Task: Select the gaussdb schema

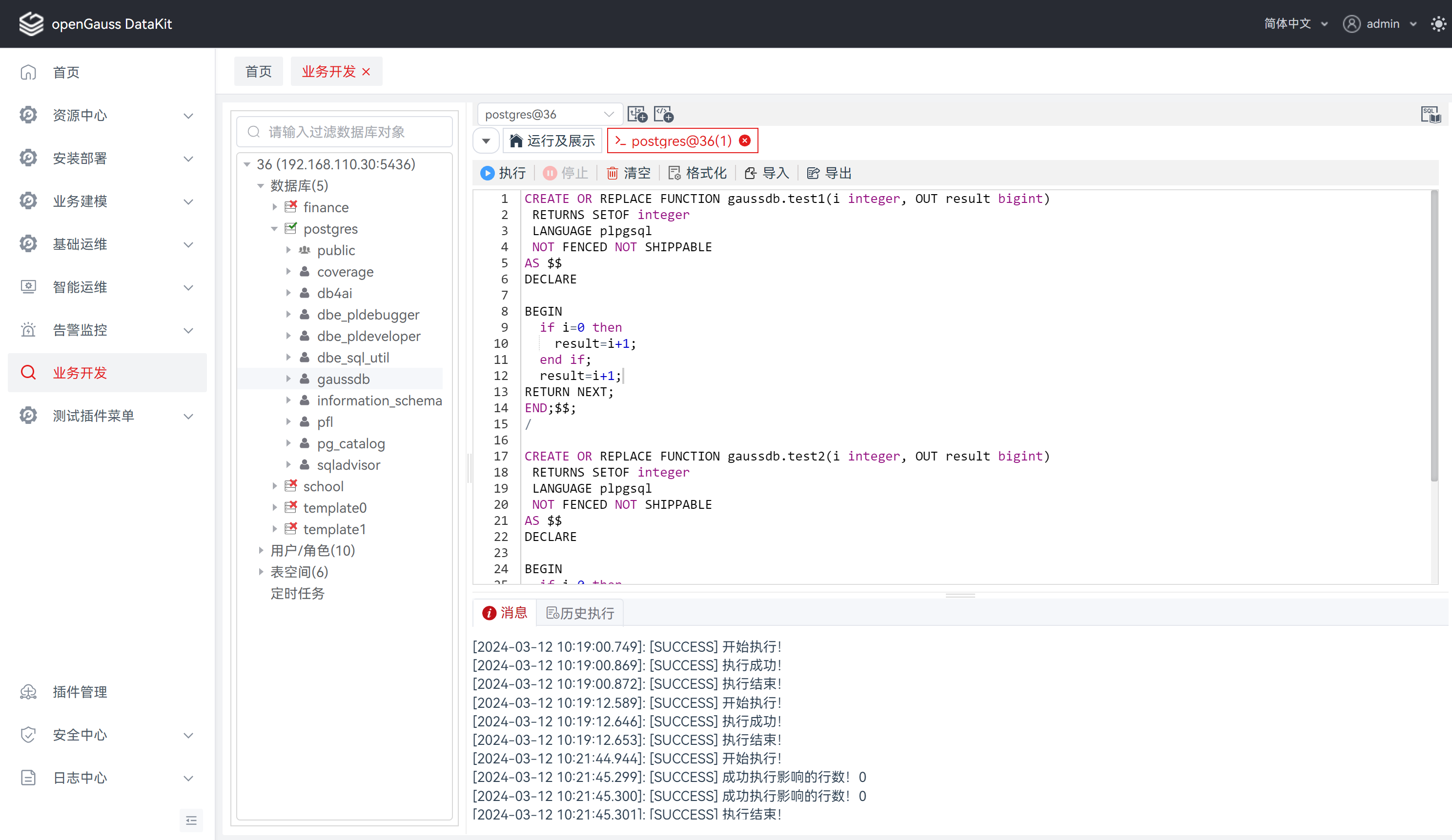Action: [344, 379]
